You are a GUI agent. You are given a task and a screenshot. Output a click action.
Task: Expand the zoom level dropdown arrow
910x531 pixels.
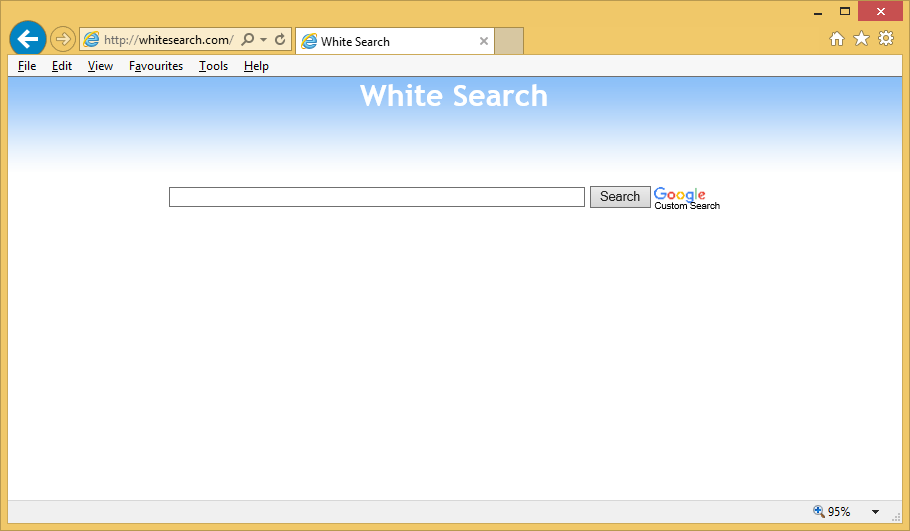(875, 512)
